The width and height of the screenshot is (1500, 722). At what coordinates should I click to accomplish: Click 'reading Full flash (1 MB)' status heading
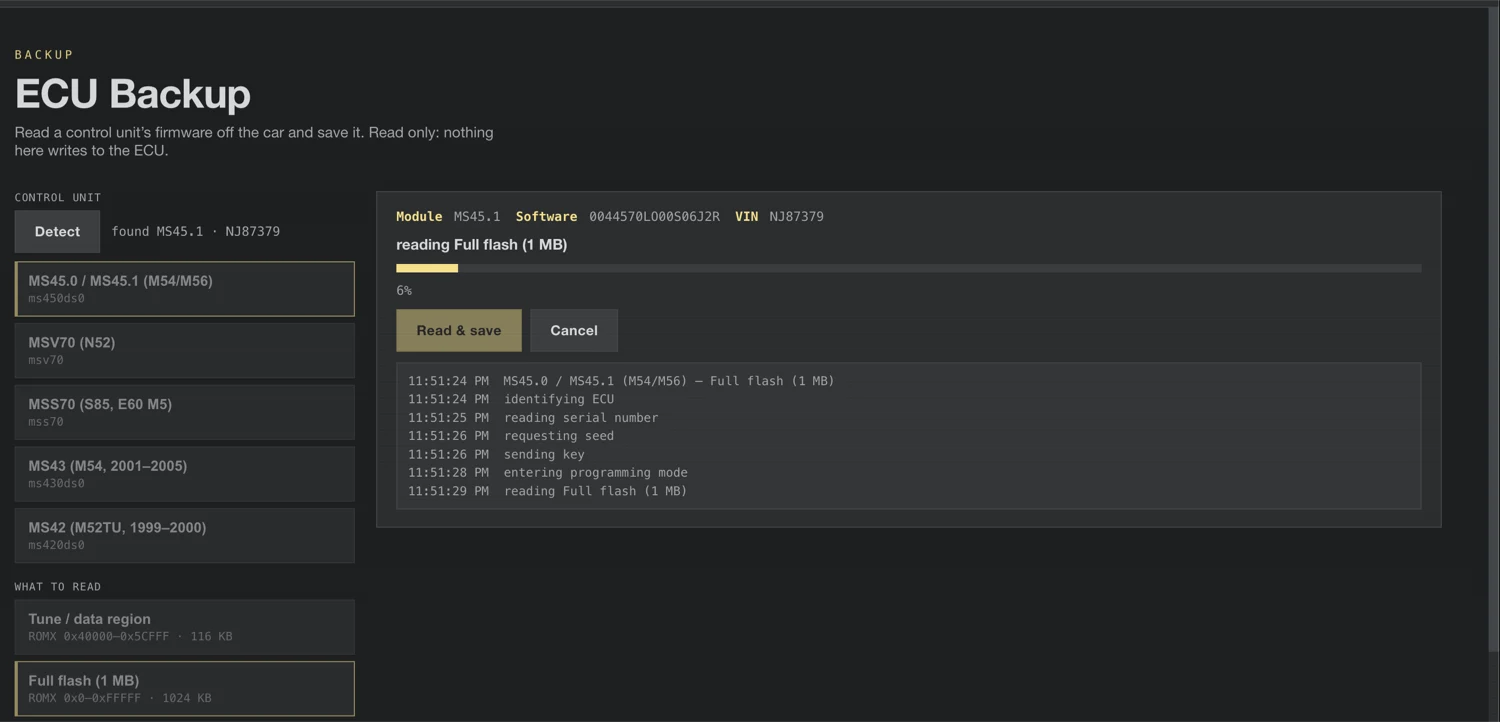click(x=482, y=244)
